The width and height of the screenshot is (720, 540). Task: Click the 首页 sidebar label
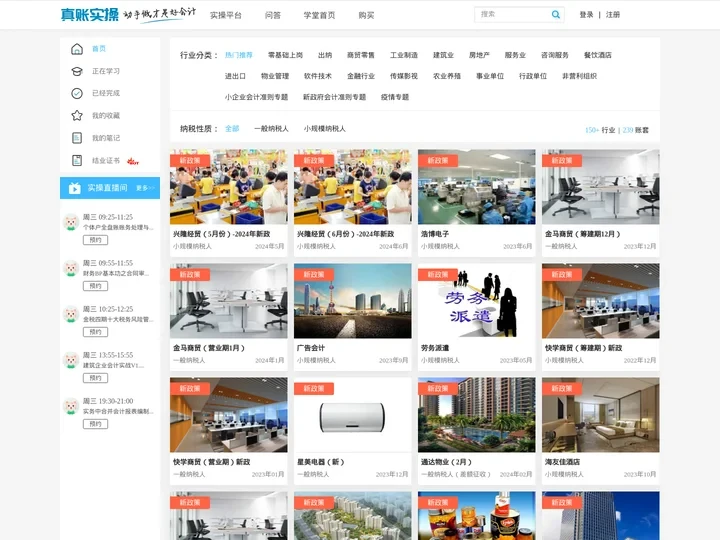click(99, 49)
